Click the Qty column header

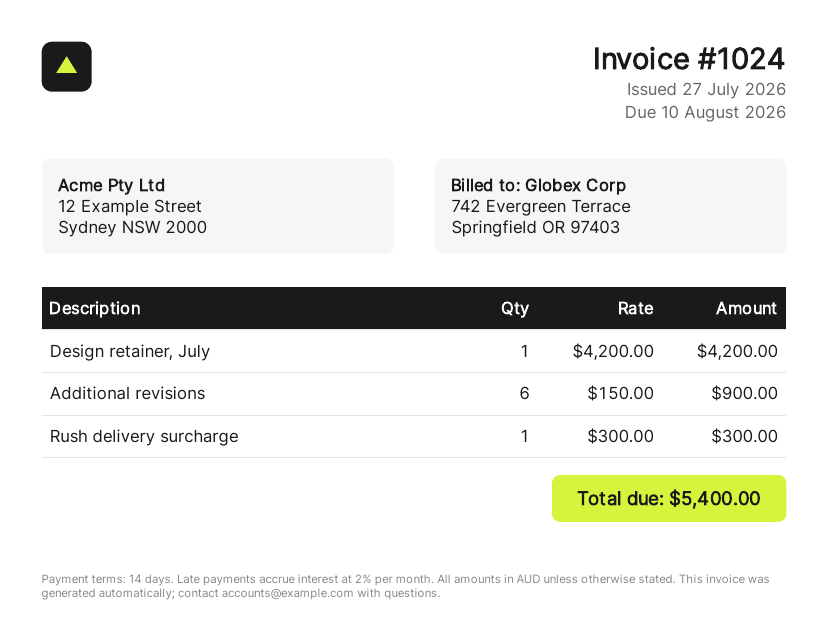(x=515, y=308)
